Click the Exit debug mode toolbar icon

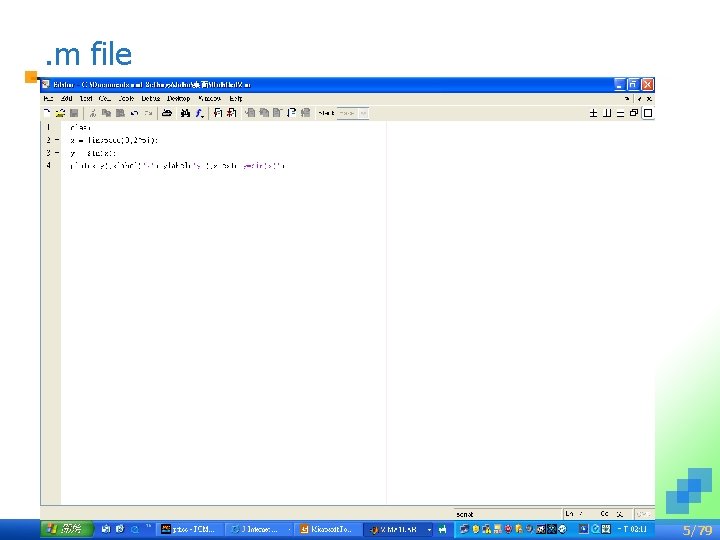[x=305, y=113]
